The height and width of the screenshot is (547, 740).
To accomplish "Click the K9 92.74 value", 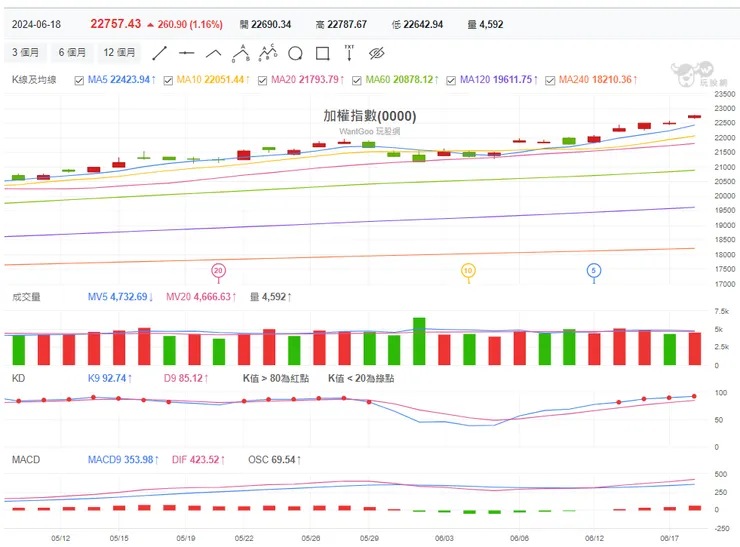I will pos(110,379).
